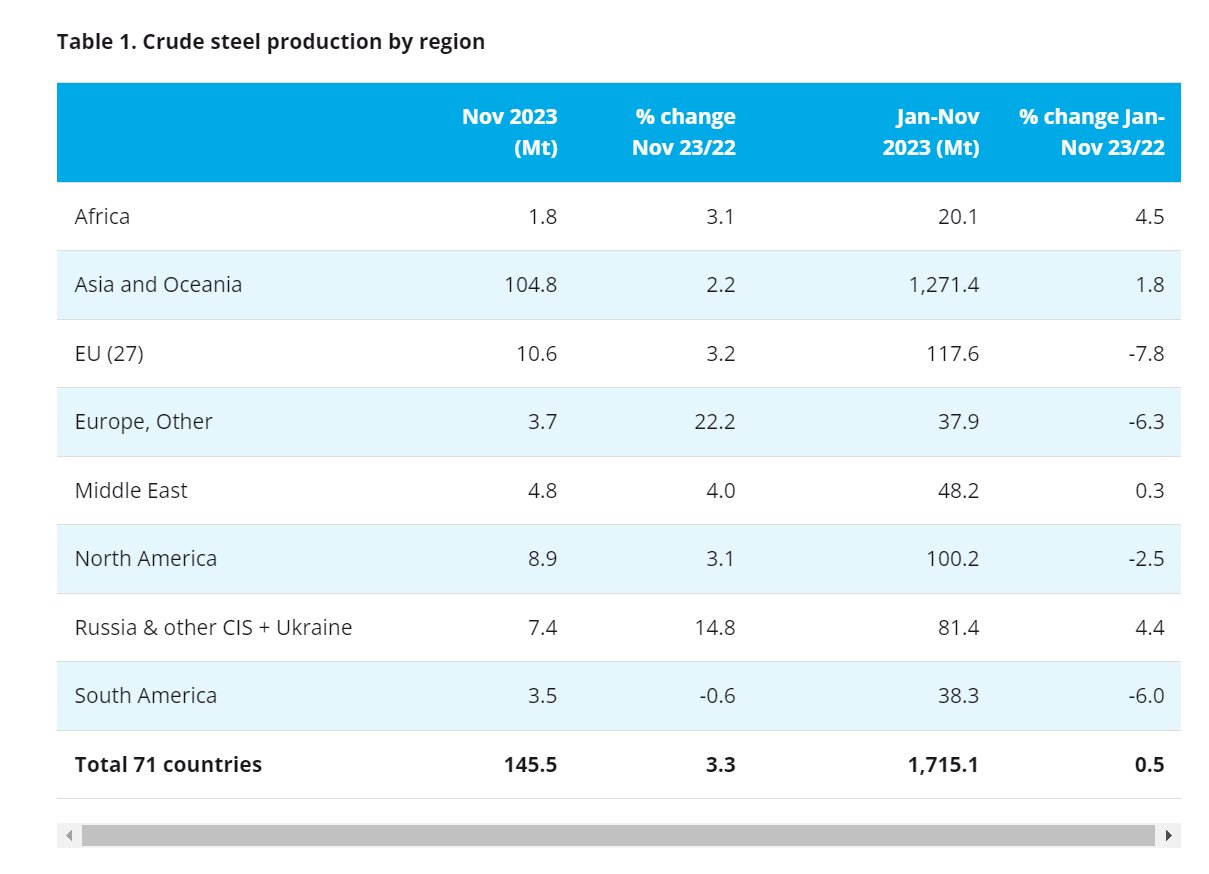This screenshot has height=874, width=1209.
Task: Select the South America row label
Action: tap(145, 696)
